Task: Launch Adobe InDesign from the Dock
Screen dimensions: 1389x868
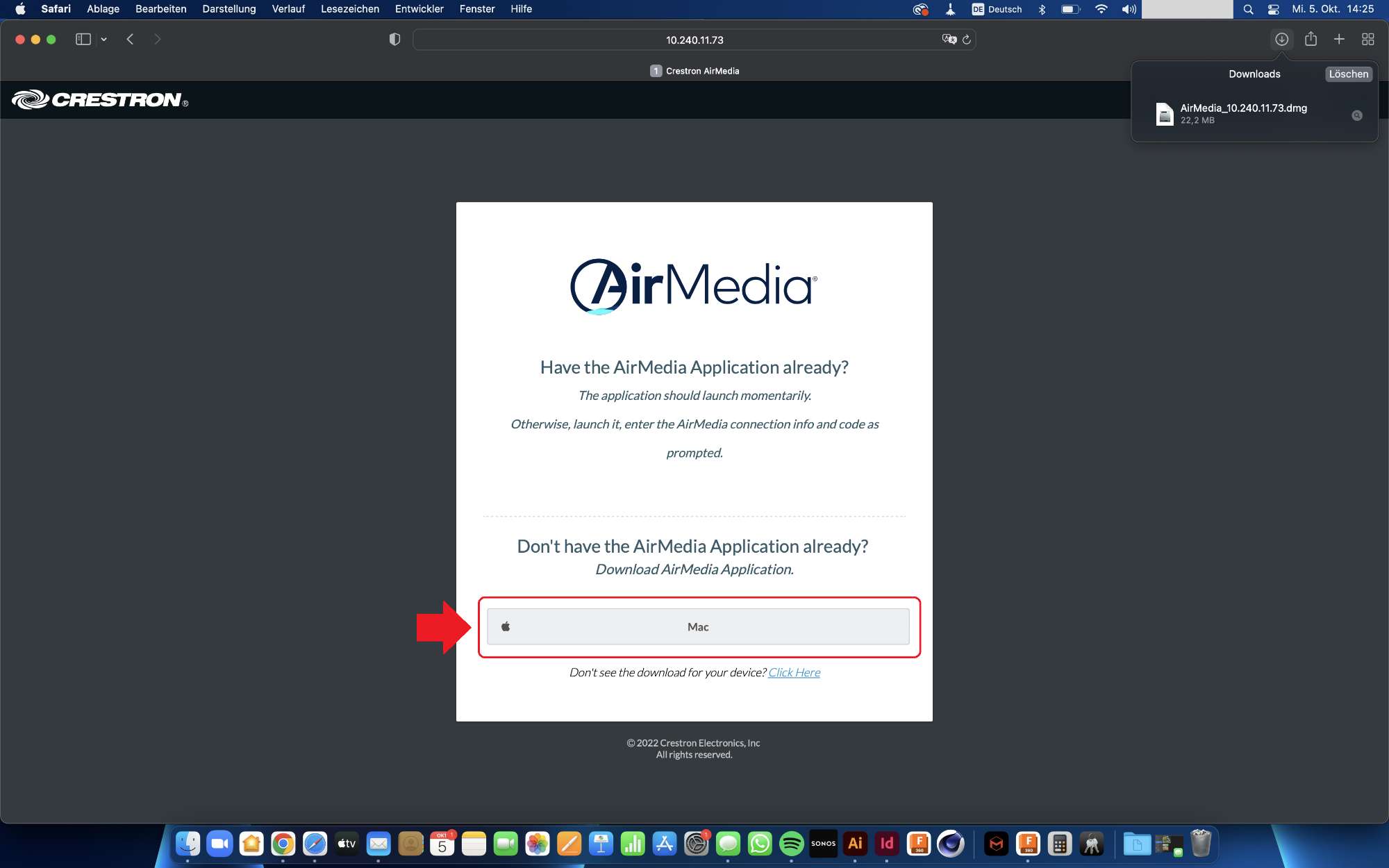Action: [x=887, y=844]
